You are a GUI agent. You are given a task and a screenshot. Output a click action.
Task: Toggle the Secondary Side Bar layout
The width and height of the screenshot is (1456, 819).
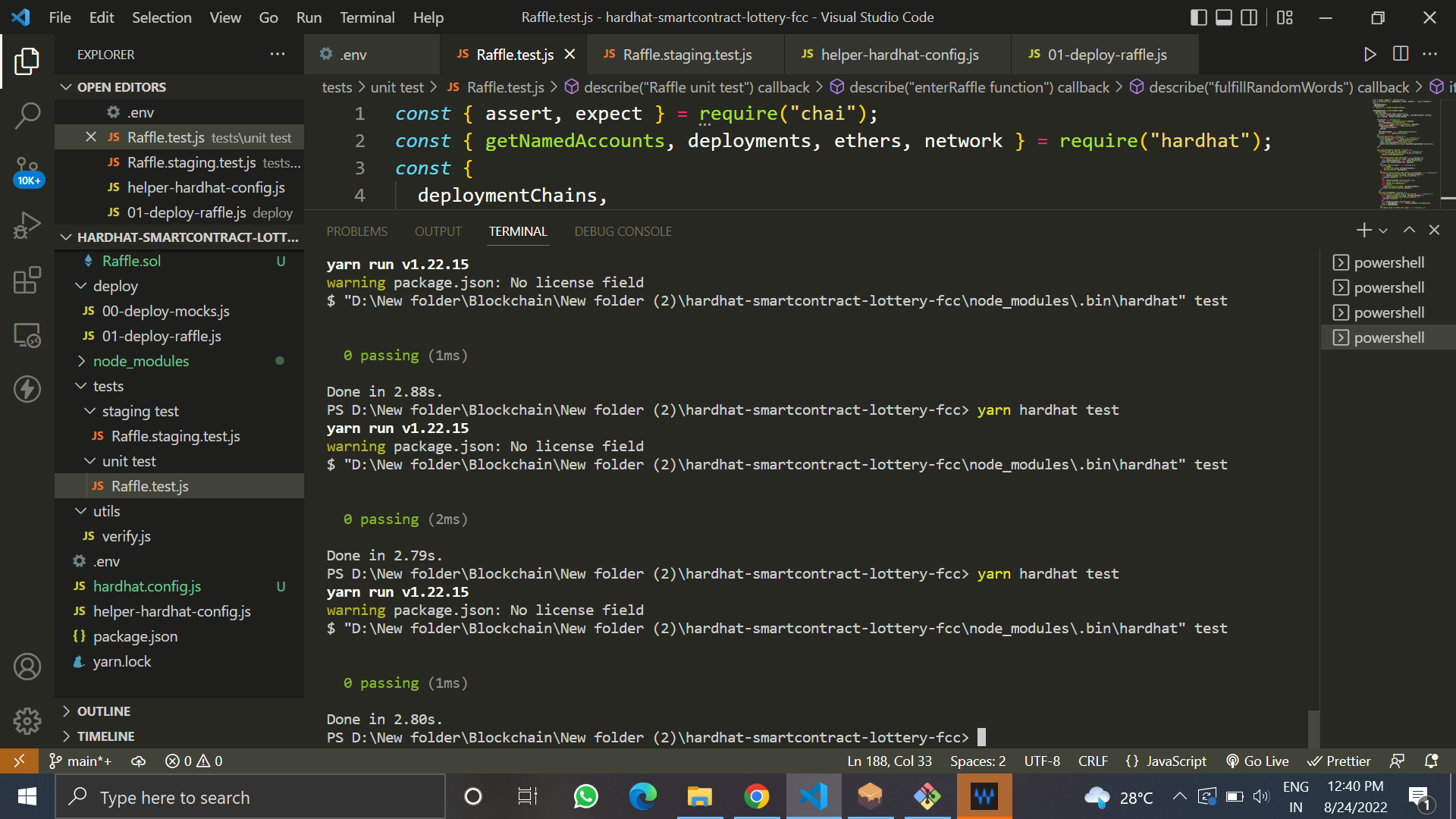click(x=1249, y=17)
